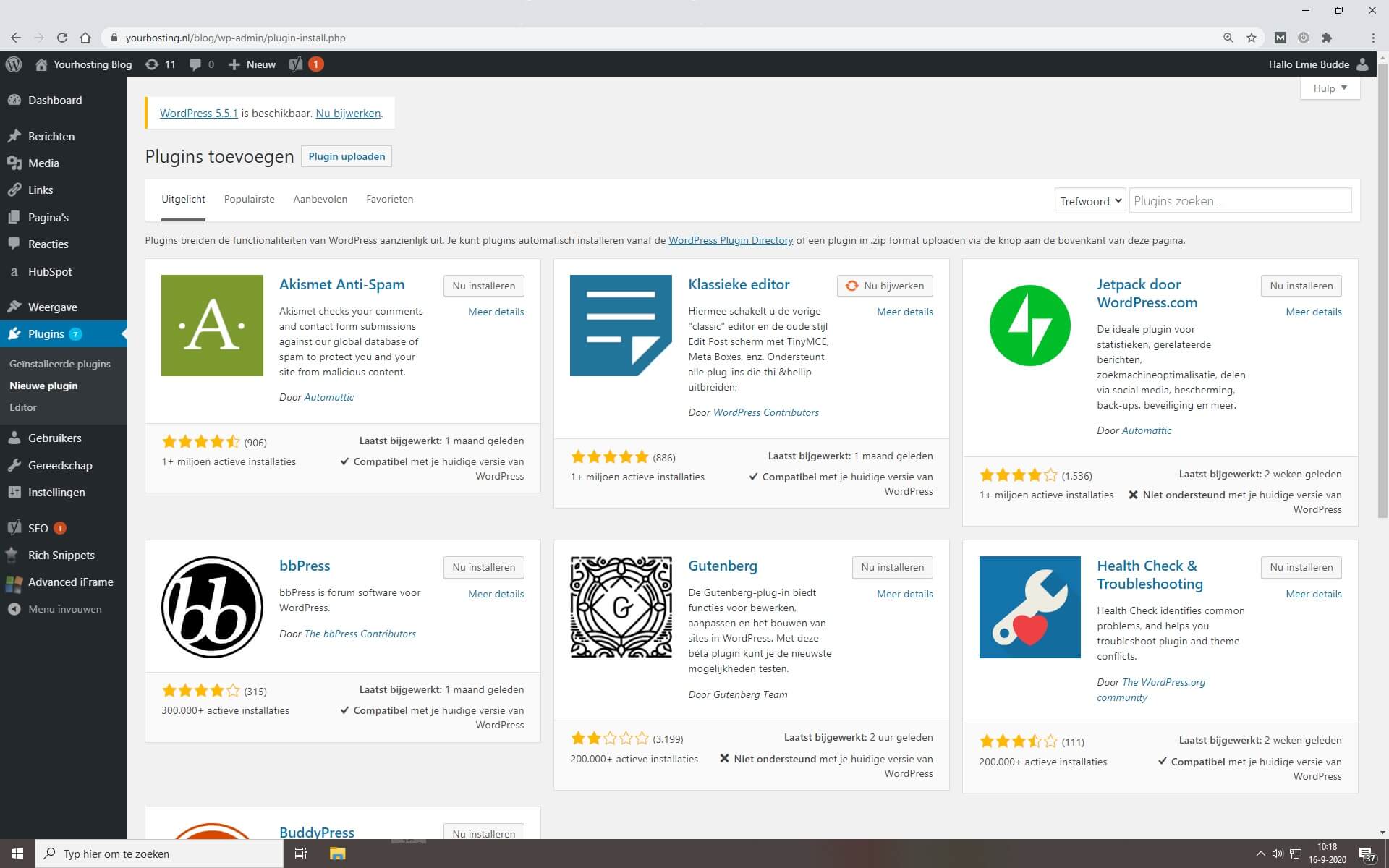Open the Trefwoord search type dropdown
Screen dimensions: 1389x868
(1090, 201)
